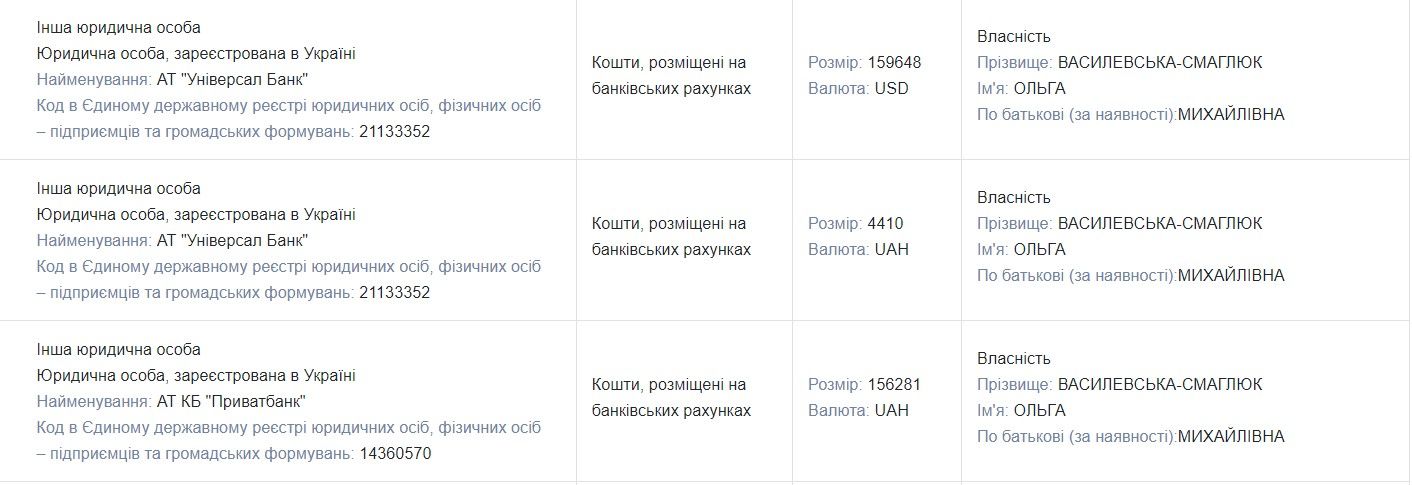Click the USD currency value
This screenshot has height=485, width=1412.
pyautogui.click(x=891, y=88)
